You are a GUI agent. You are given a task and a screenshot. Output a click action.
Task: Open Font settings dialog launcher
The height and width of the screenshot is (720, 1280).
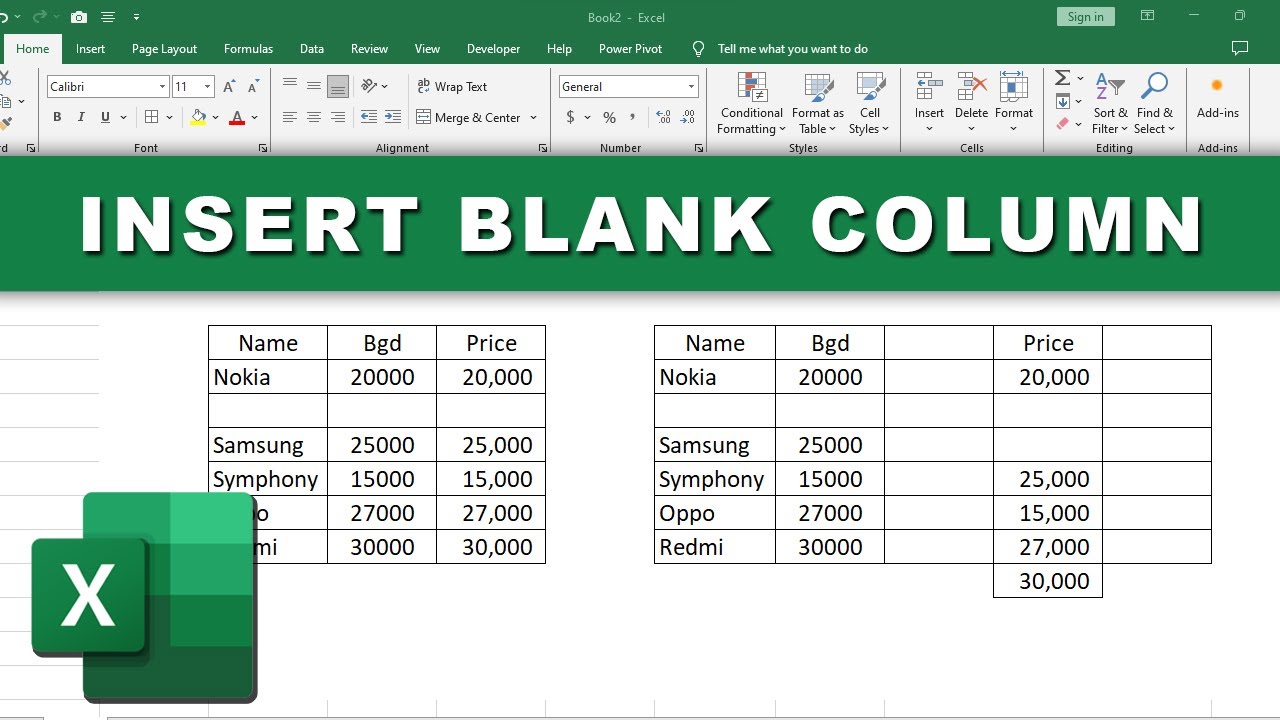pyautogui.click(x=263, y=148)
